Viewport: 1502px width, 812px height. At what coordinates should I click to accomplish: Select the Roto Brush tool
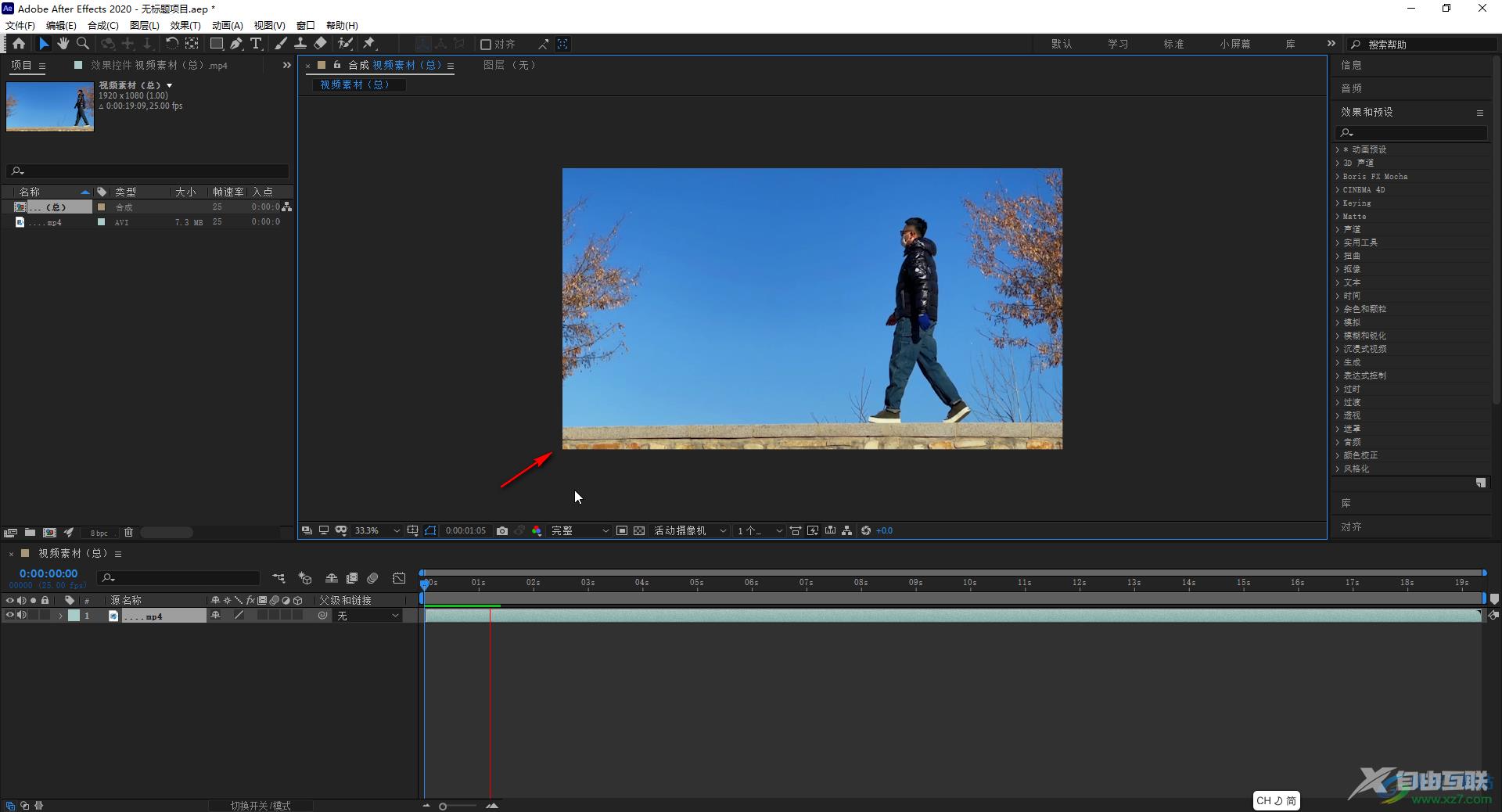tap(345, 44)
